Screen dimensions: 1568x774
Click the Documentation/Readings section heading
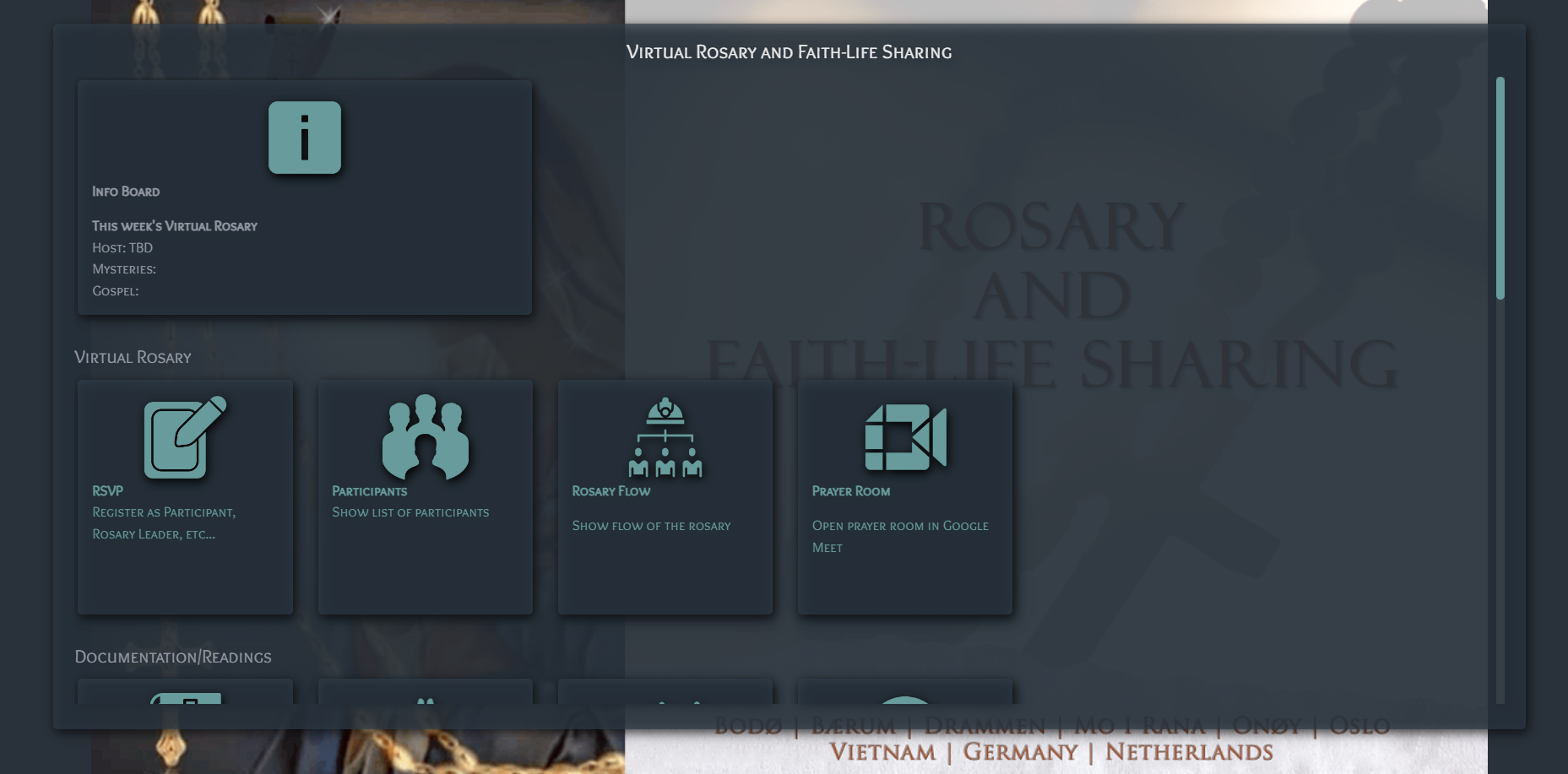173,657
